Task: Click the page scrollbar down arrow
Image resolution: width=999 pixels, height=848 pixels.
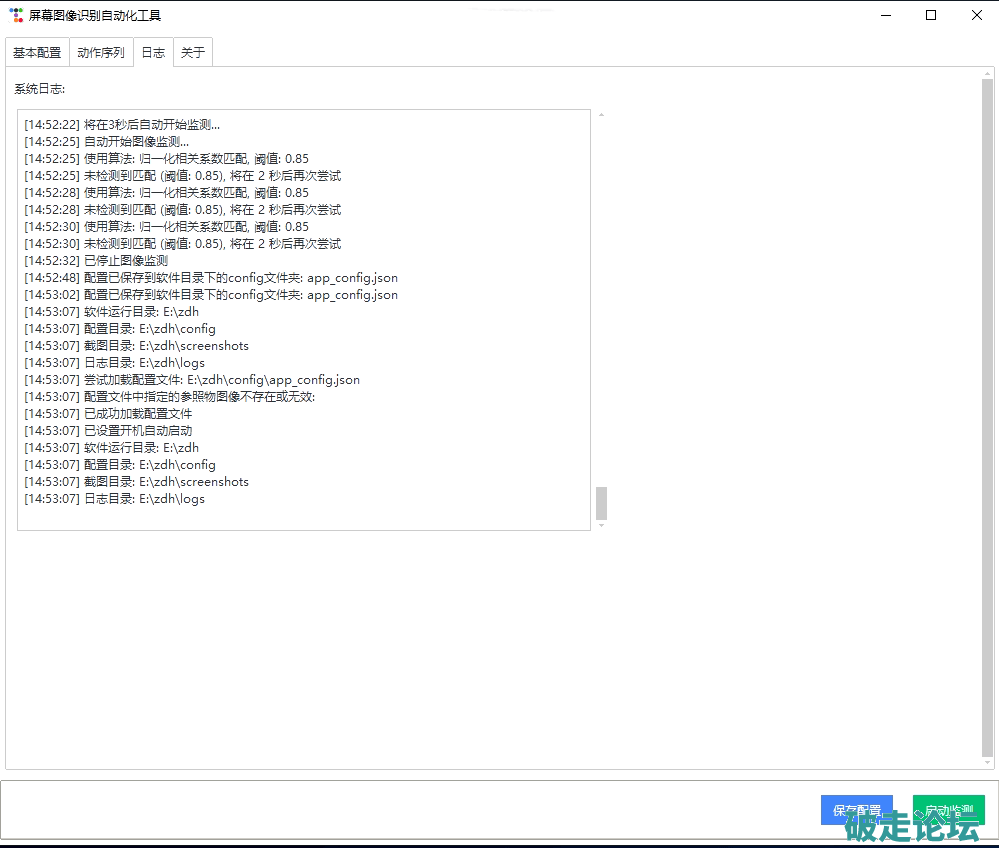Action: [x=987, y=763]
